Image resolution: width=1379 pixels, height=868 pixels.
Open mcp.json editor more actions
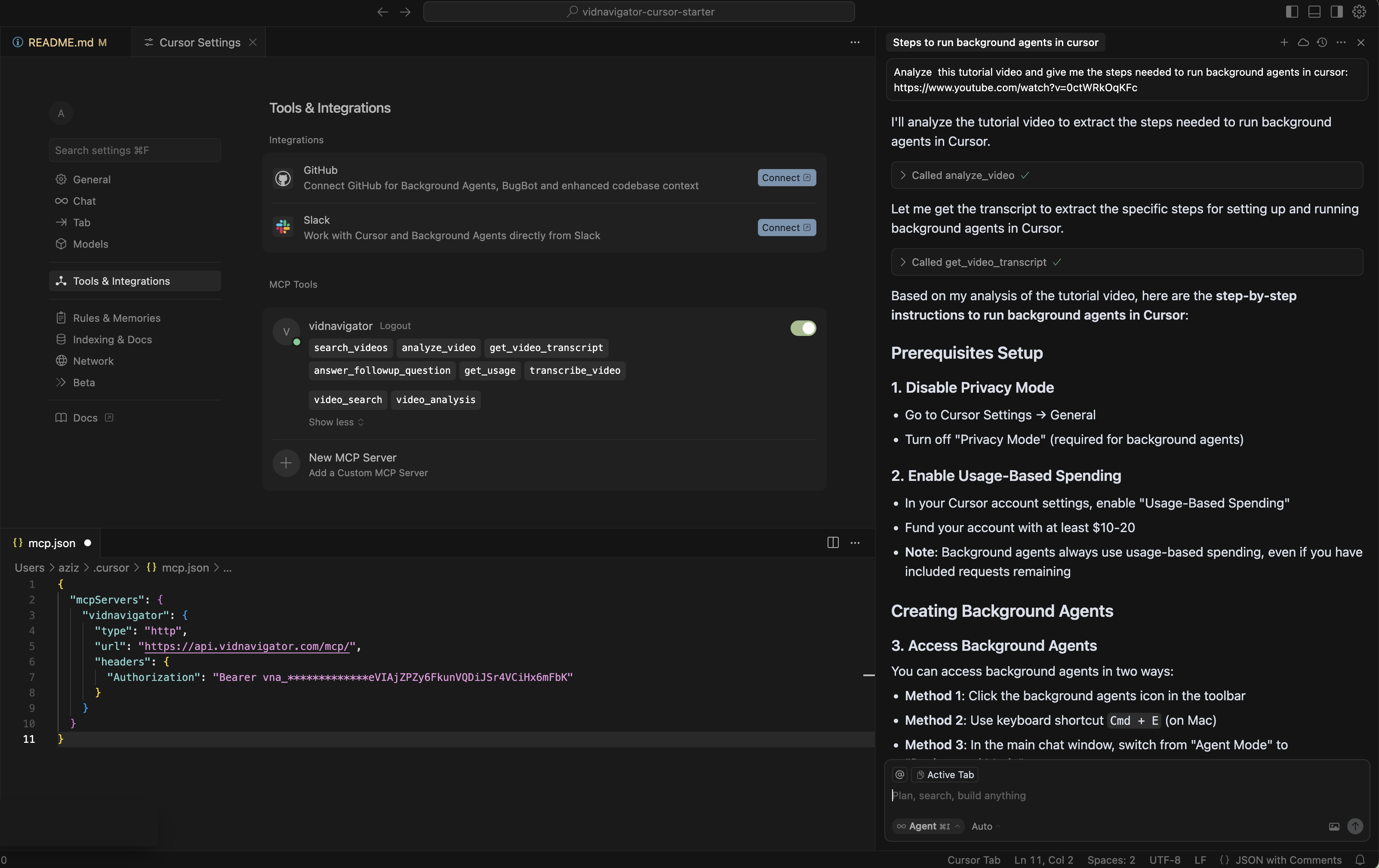point(854,543)
